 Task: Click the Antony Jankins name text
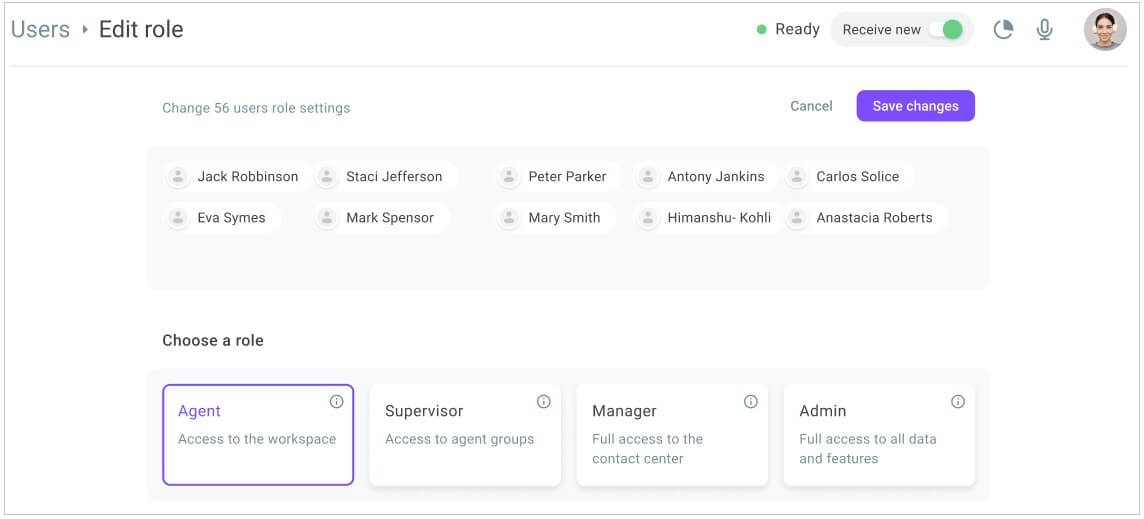click(x=716, y=177)
